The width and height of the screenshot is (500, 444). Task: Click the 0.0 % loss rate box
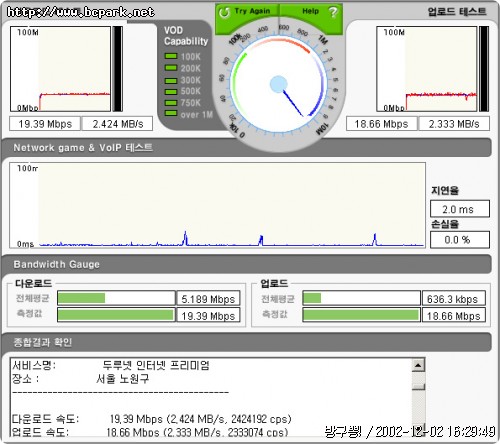460,240
